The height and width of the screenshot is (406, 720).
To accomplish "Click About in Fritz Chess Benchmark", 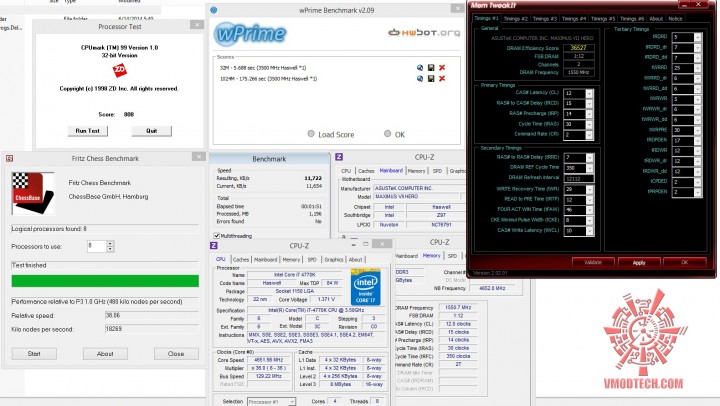I will coord(105,354).
